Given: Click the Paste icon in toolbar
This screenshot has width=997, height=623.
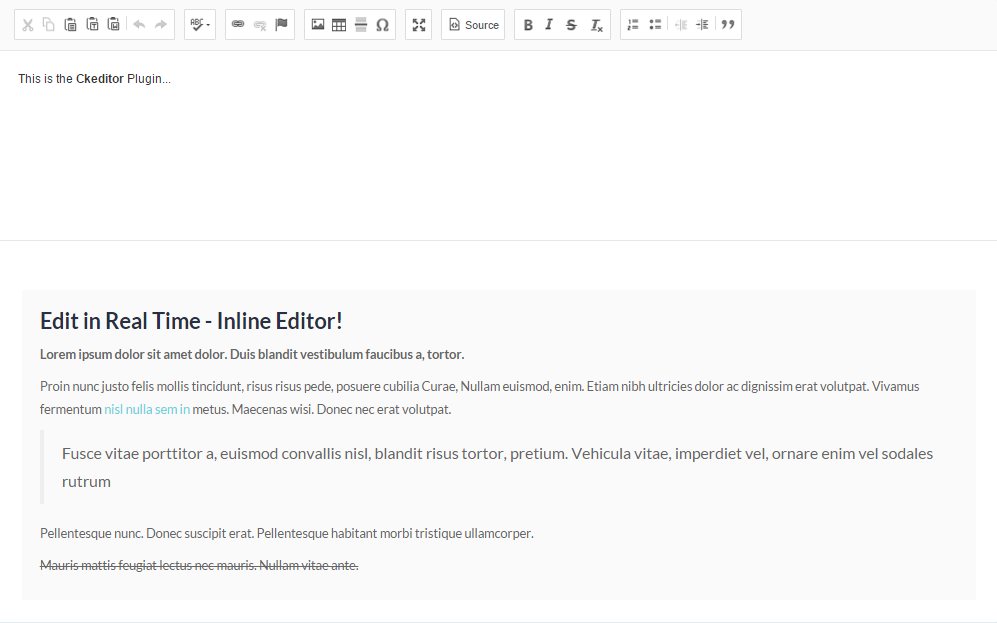Looking at the screenshot, I should [71, 25].
